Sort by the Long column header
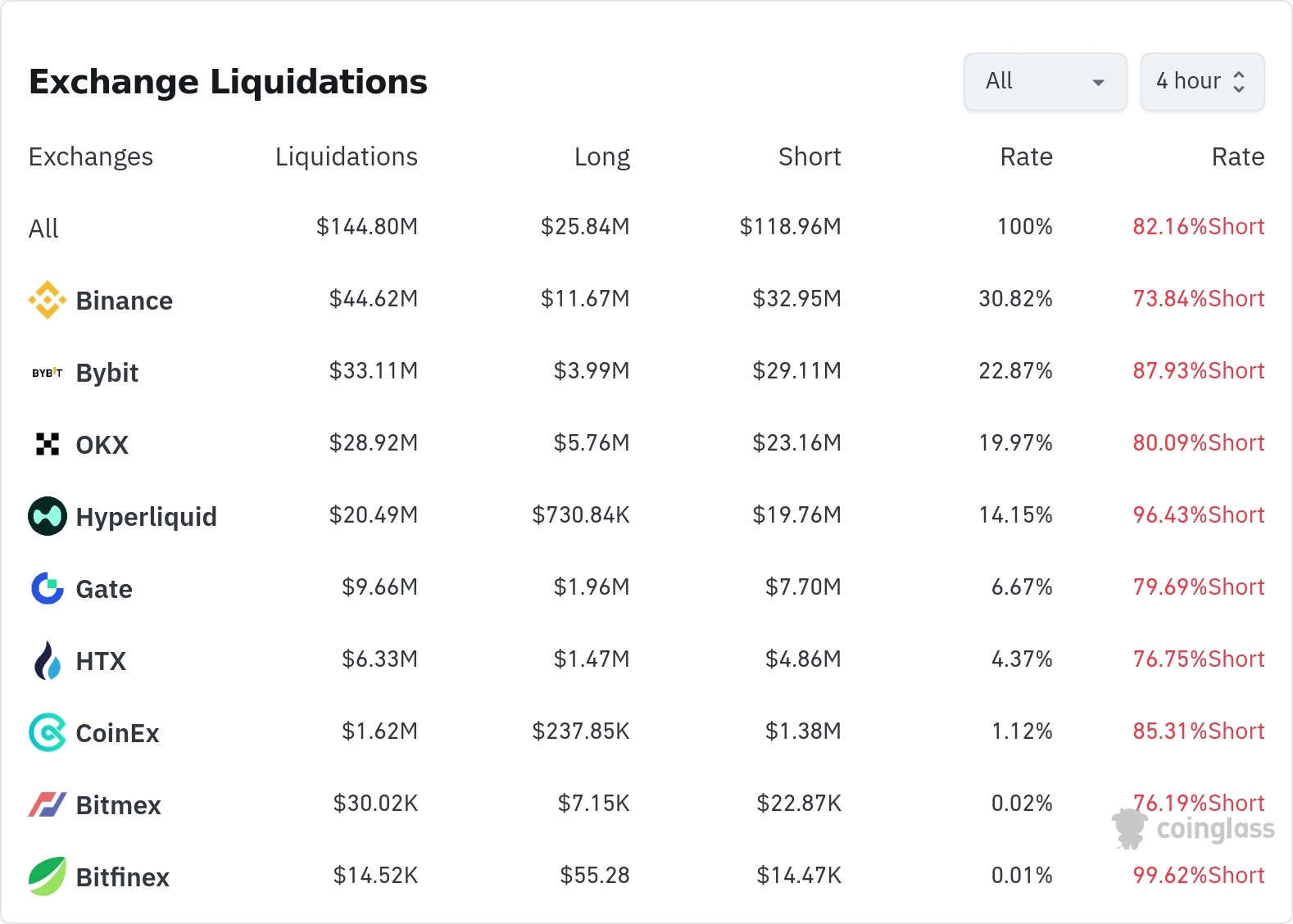Screen dimensions: 1293x924 coord(601,156)
